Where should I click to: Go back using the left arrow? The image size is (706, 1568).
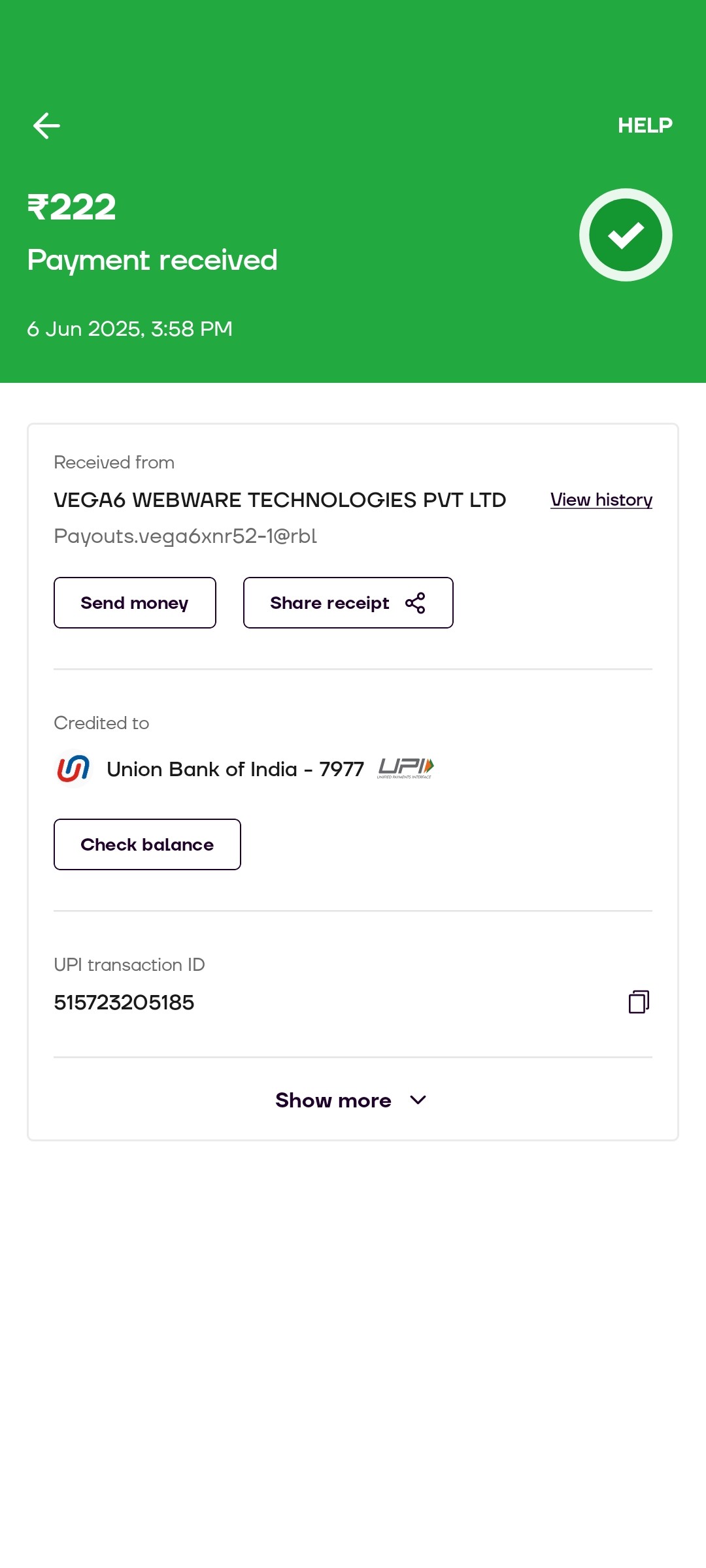[46, 125]
